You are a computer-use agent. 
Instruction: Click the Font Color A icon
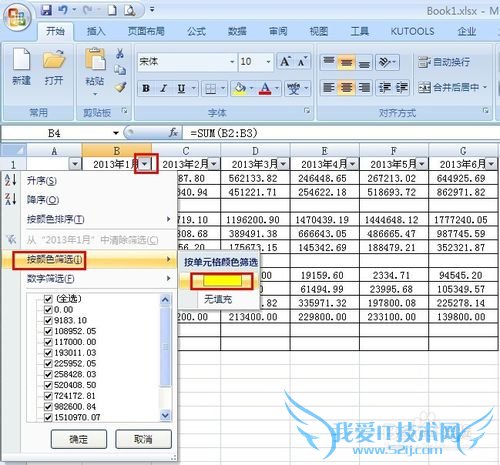tap(265, 89)
